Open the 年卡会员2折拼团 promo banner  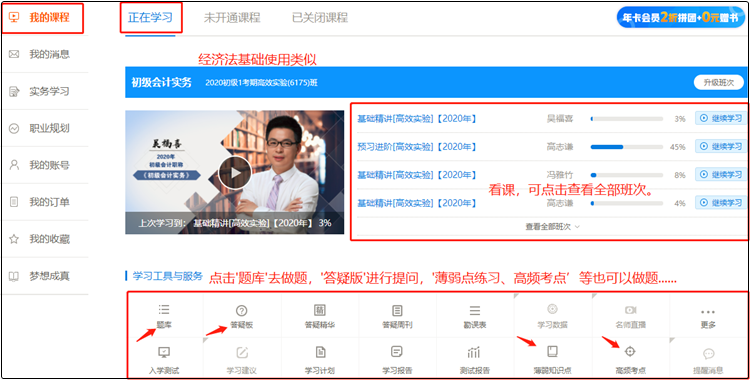click(681, 17)
